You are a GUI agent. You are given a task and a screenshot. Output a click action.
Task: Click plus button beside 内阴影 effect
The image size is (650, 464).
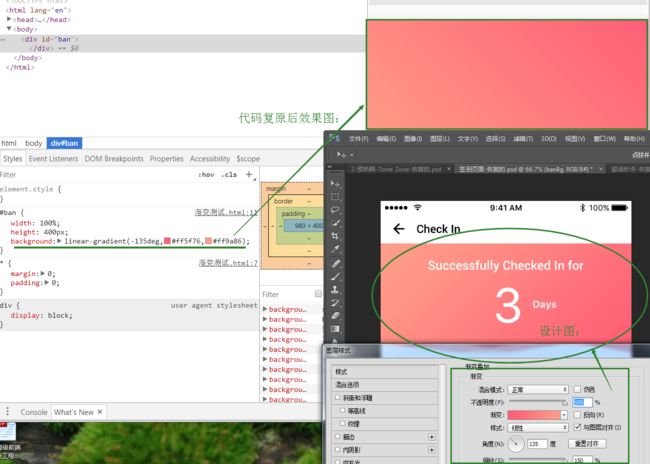coord(432,450)
